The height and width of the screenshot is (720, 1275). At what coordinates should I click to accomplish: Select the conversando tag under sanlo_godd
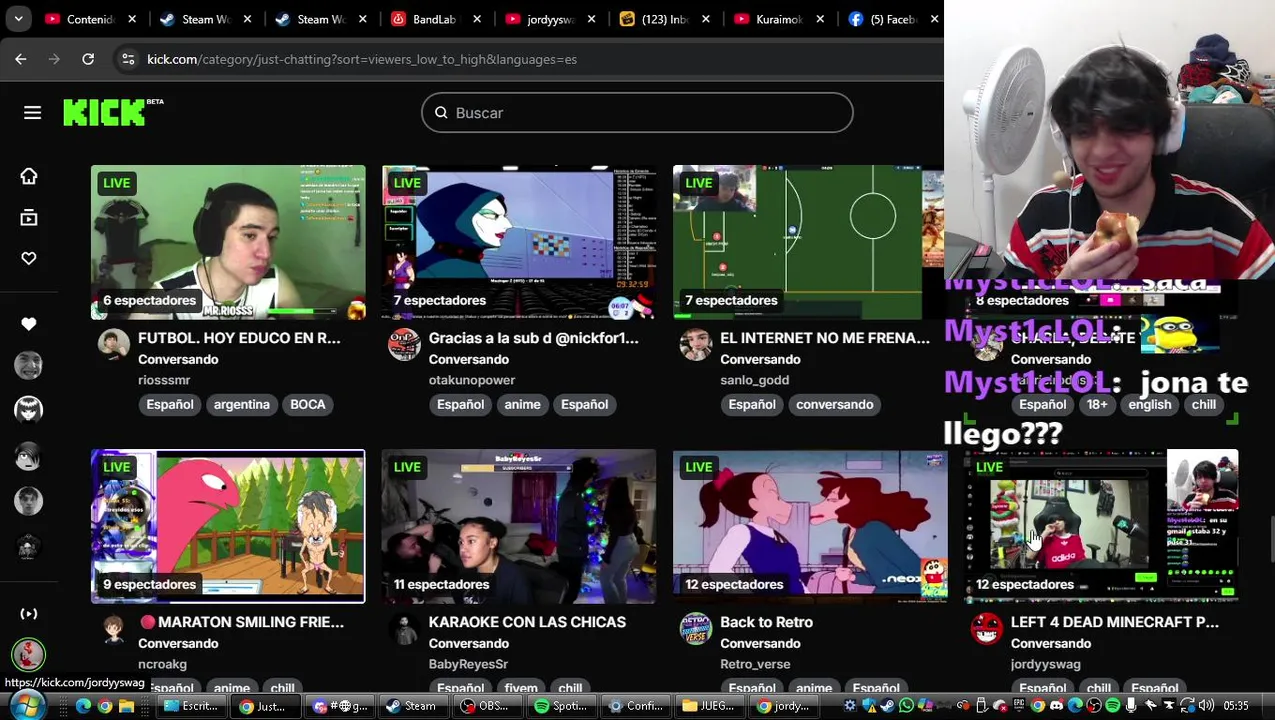pos(835,404)
